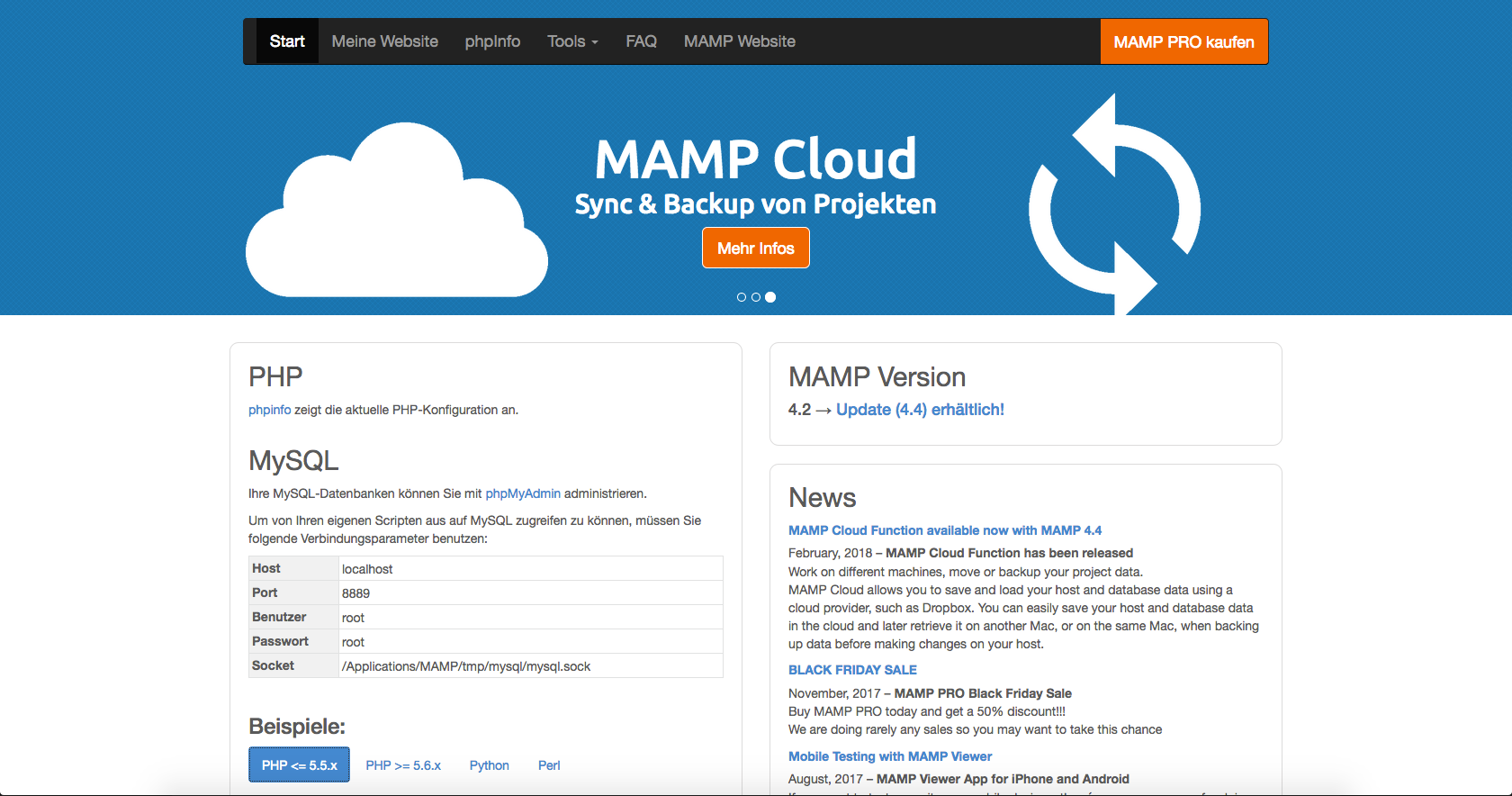Visit MAMP Website from the navbar
The height and width of the screenshot is (796, 1512).
[739, 41]
